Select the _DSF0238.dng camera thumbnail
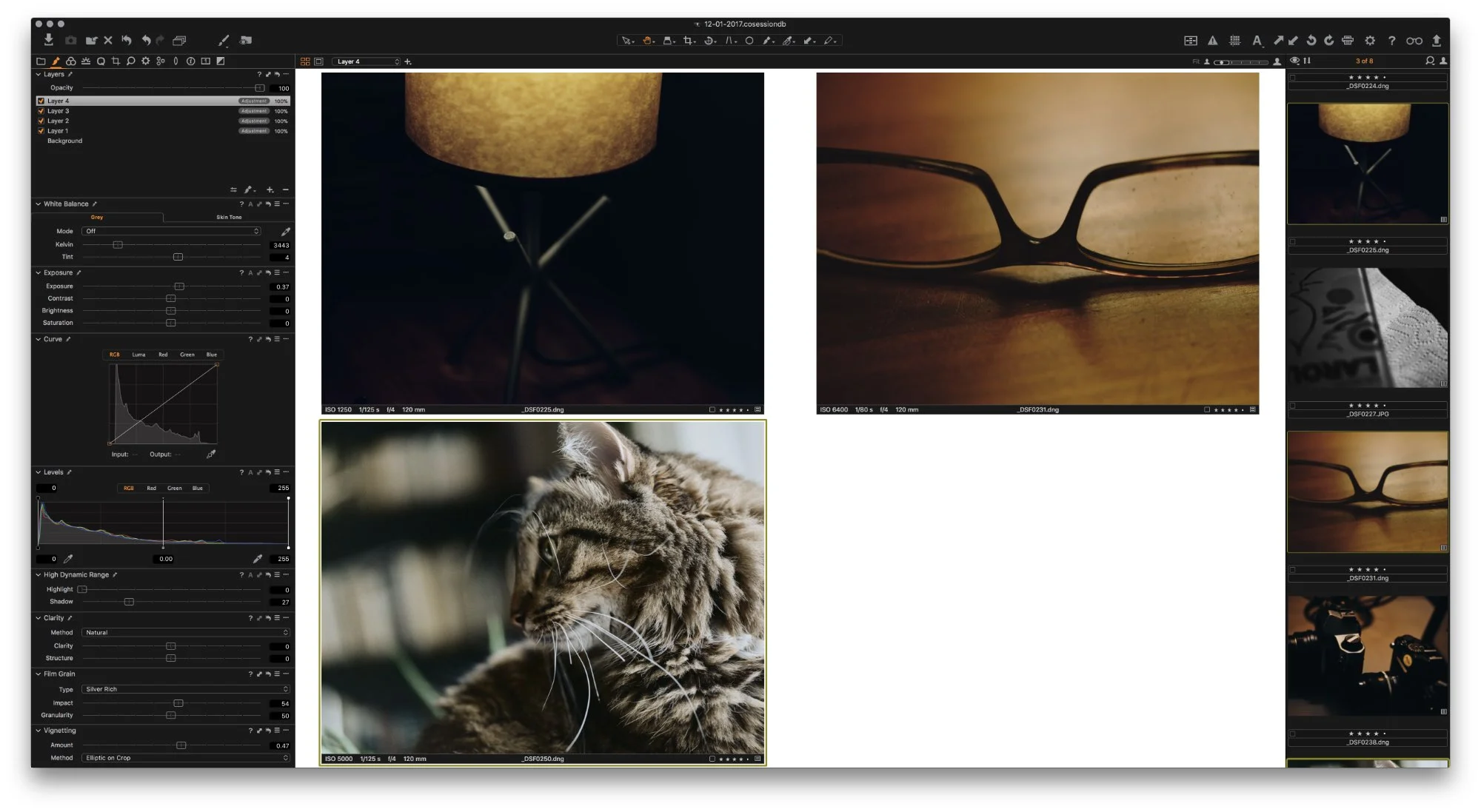 [1367, 656]
